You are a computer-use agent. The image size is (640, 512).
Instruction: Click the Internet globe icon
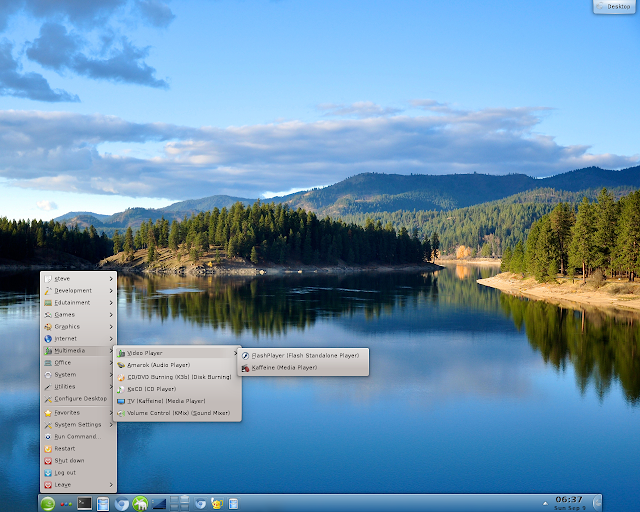pos(48,339)
